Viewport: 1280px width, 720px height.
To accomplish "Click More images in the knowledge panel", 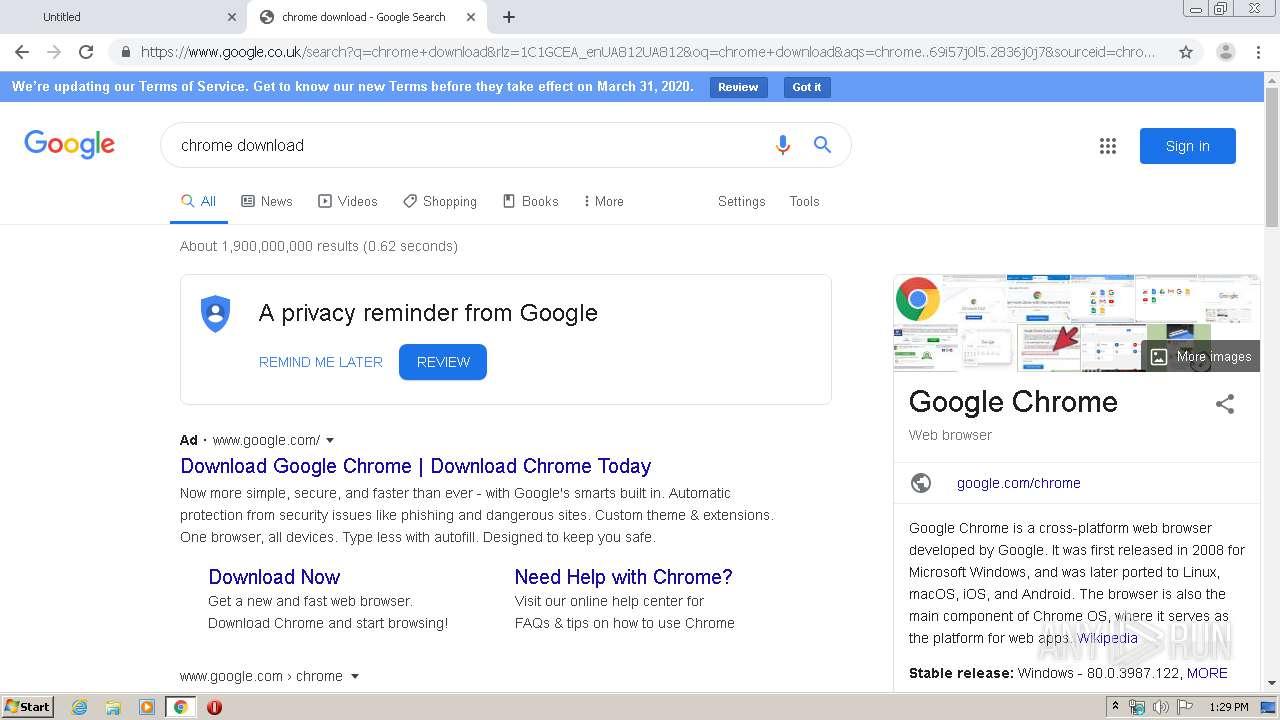I will point(1201,356).
